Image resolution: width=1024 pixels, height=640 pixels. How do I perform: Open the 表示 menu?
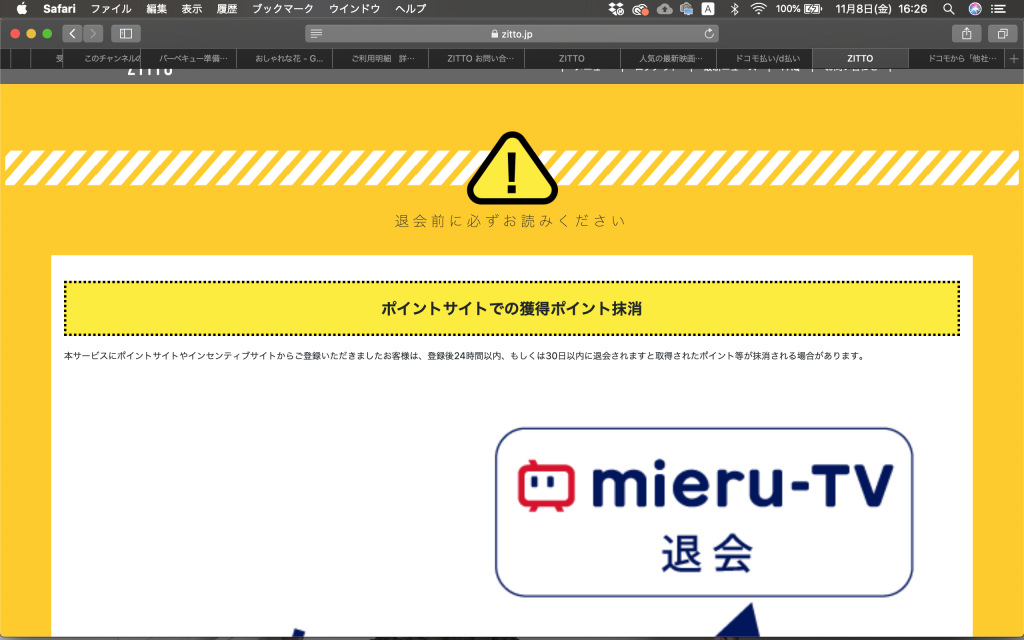[x=192, y=8]
